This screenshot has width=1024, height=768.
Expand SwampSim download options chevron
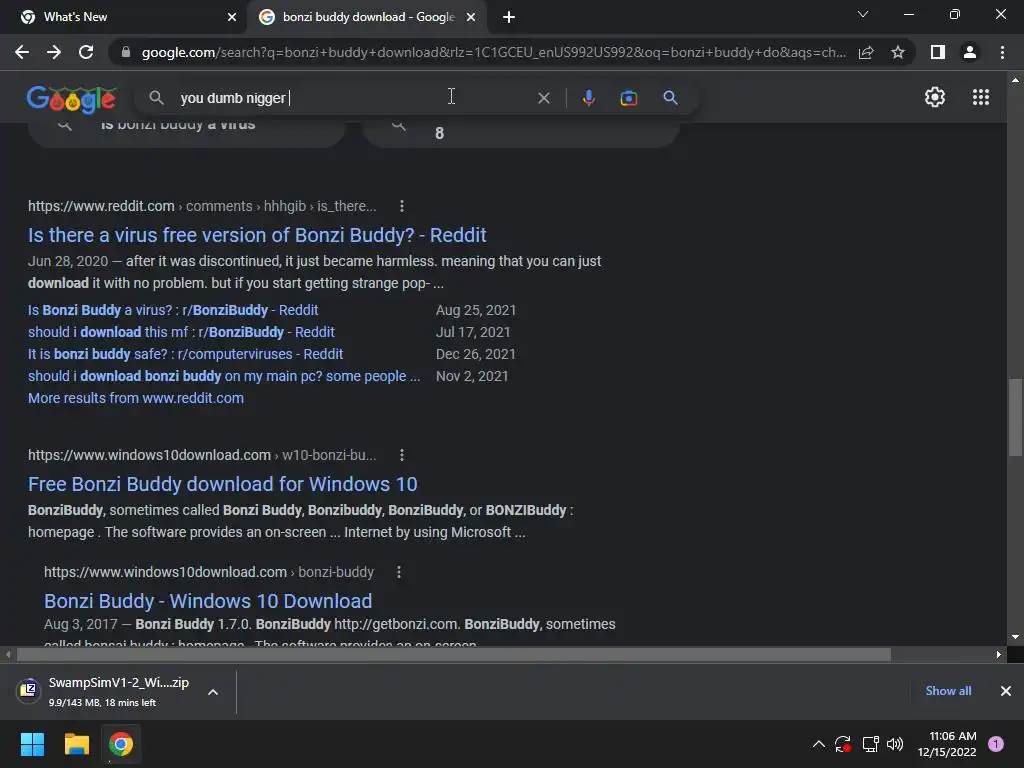pyautogui.click(x=213, y=692)
